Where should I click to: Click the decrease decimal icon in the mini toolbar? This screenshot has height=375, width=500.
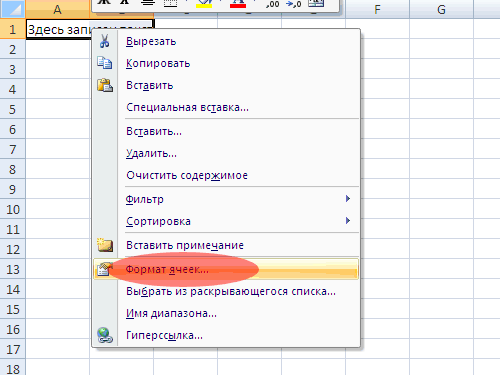[294, 4]
